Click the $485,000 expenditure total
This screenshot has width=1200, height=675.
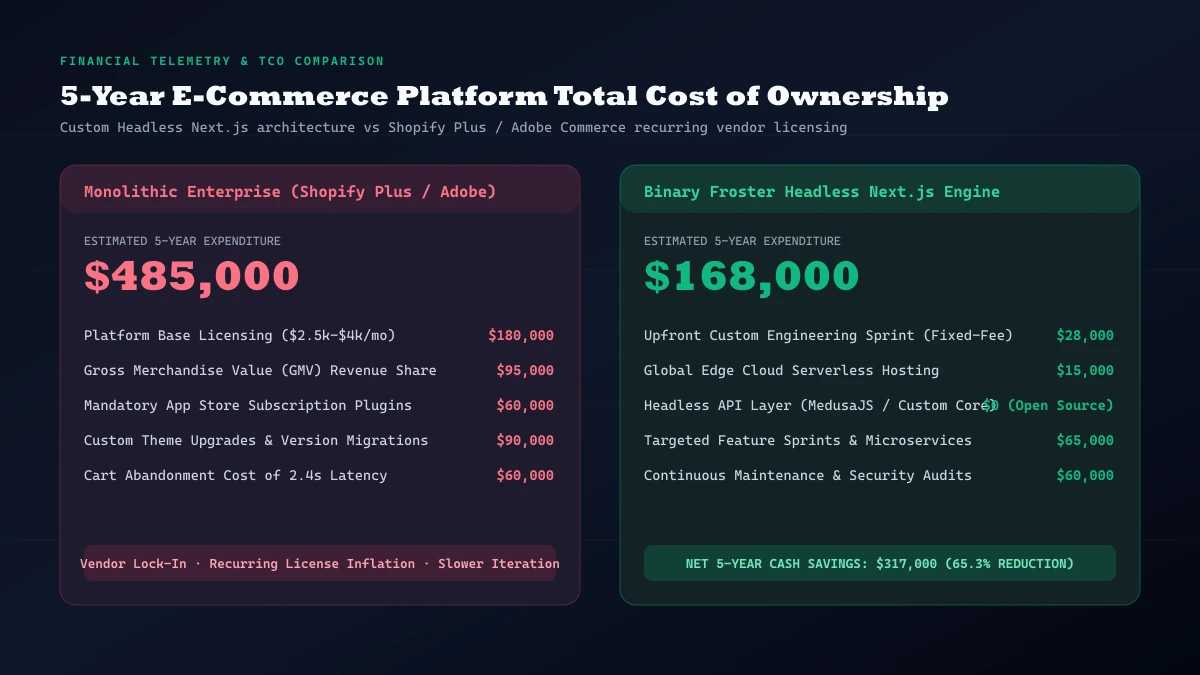coord(192,276)
